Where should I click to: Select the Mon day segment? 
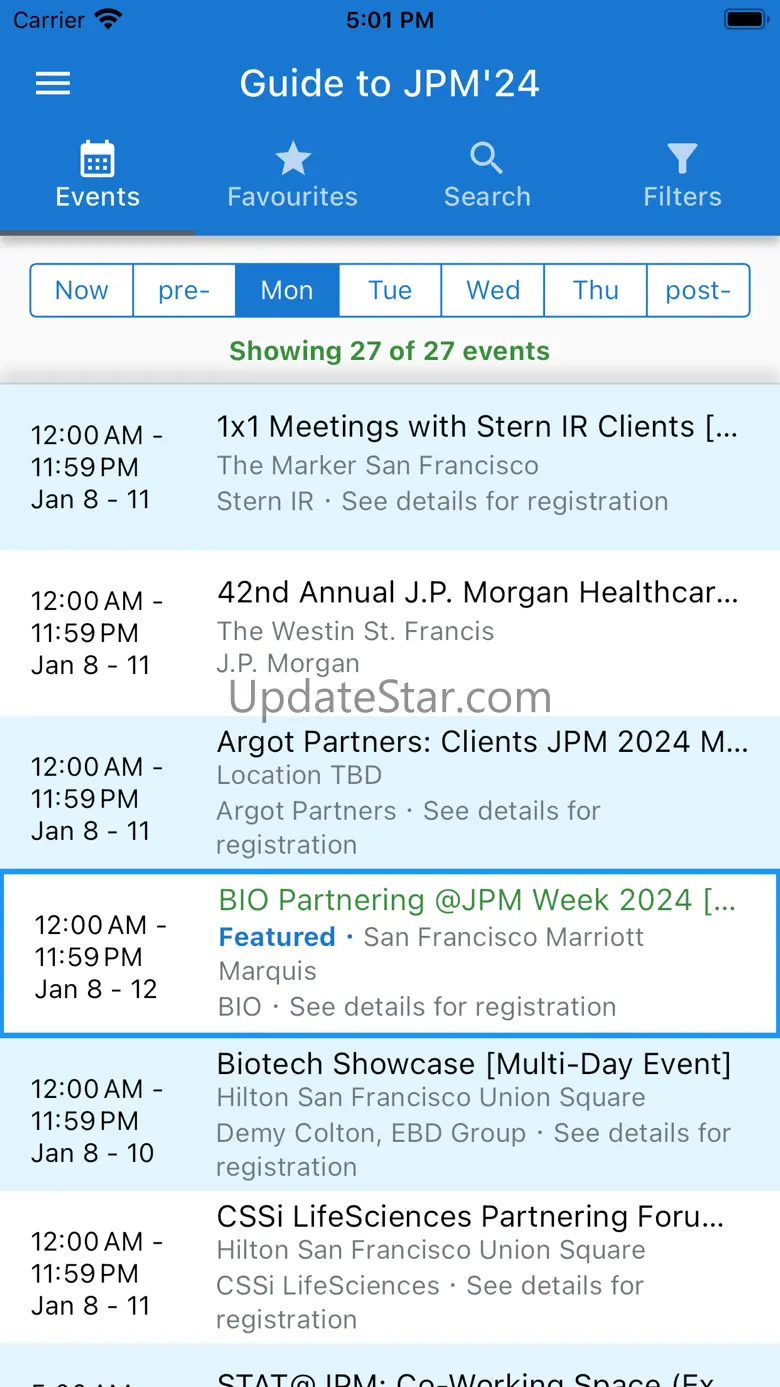pyautogui.click(x=287, y=291)
